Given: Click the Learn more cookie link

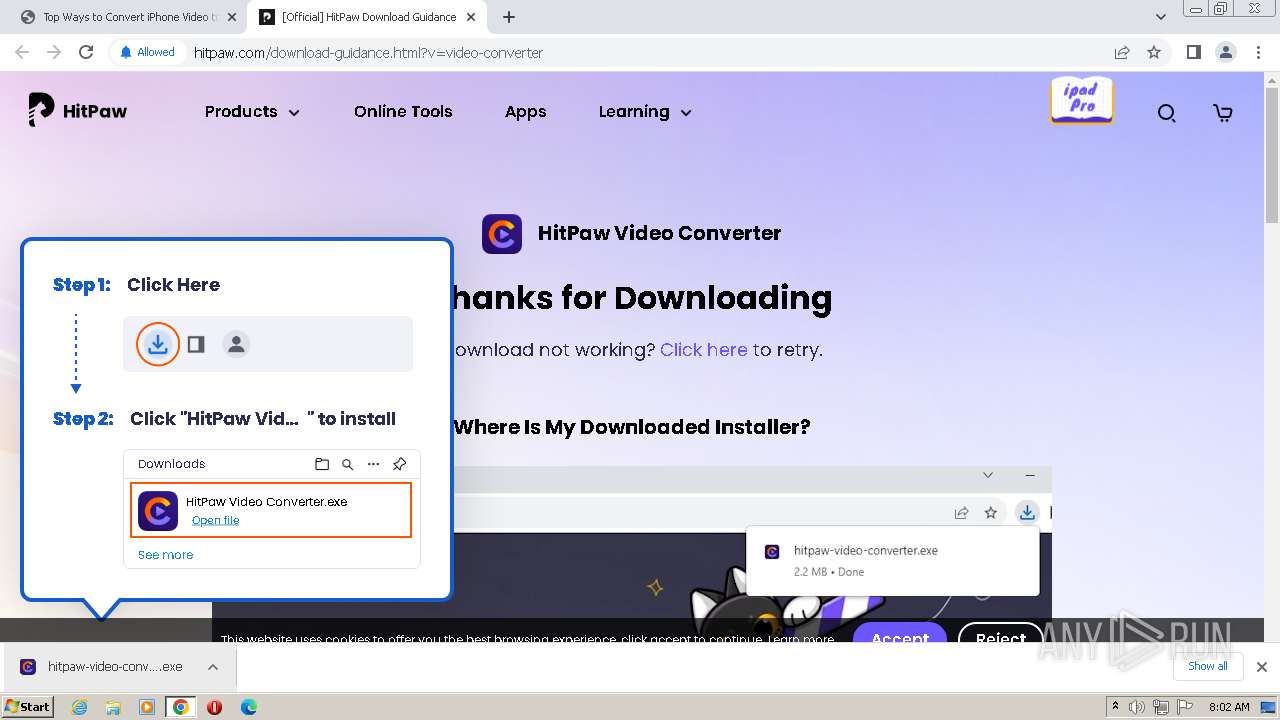Looking at the screenshot, I should 801,638.
